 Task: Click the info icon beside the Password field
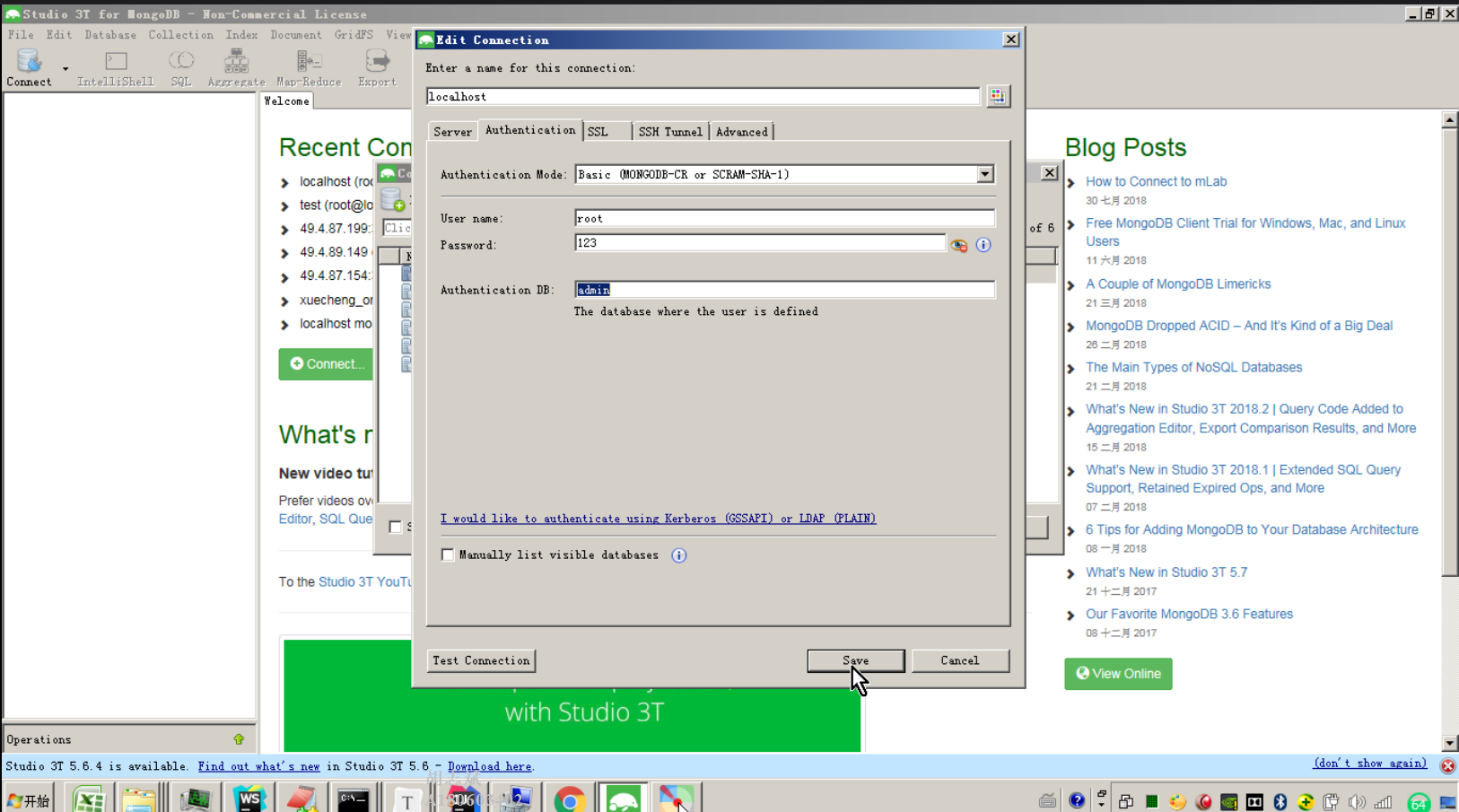(983, 245)
